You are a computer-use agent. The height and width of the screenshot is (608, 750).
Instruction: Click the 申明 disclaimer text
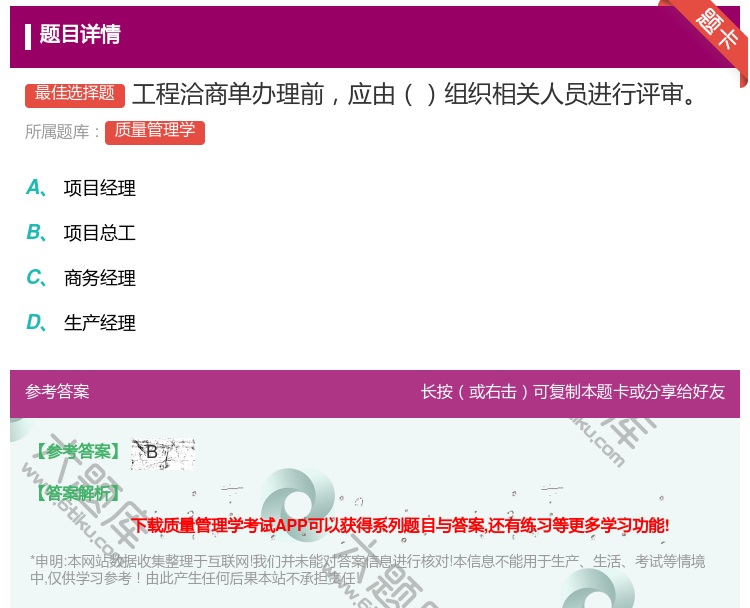[367, 569]
